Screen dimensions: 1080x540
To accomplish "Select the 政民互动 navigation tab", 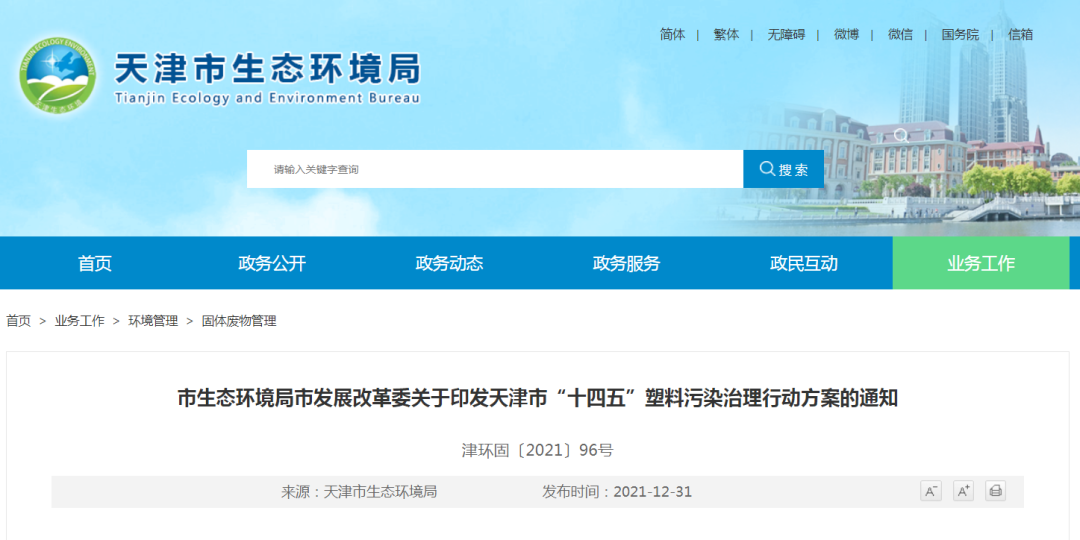I will coord(803,264).
